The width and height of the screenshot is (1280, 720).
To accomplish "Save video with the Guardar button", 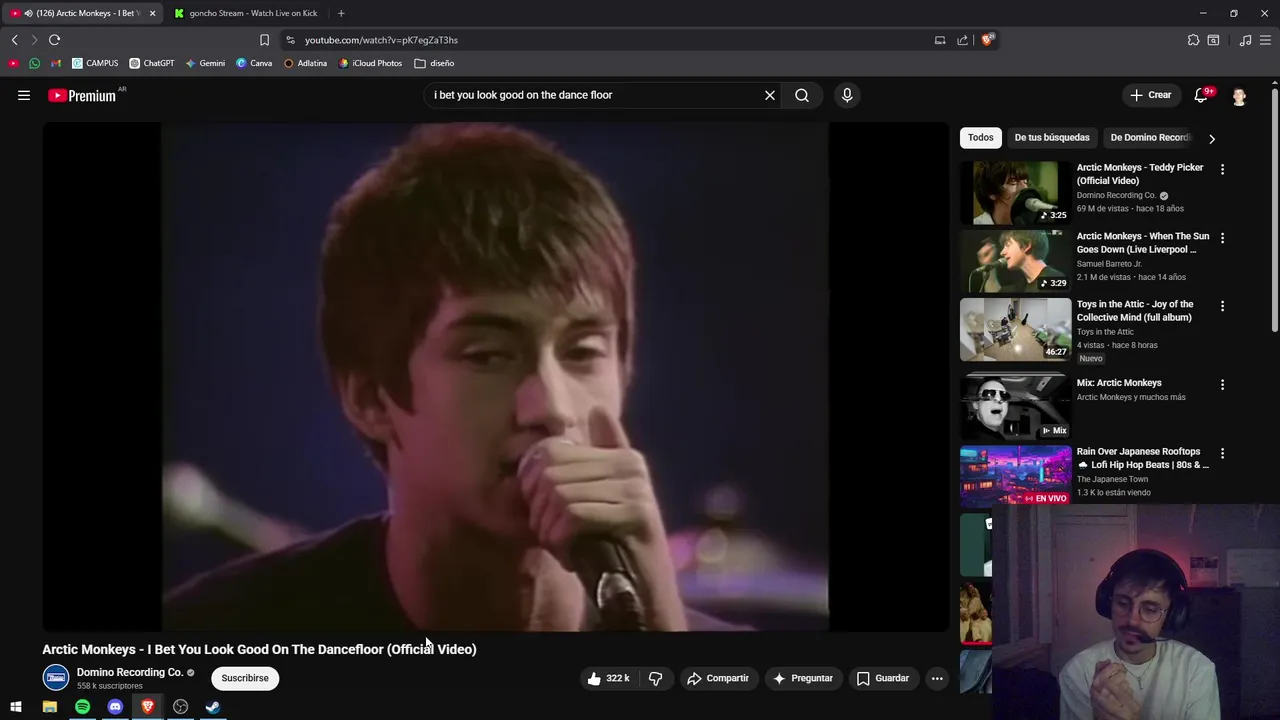I will [x=883, y=678].
